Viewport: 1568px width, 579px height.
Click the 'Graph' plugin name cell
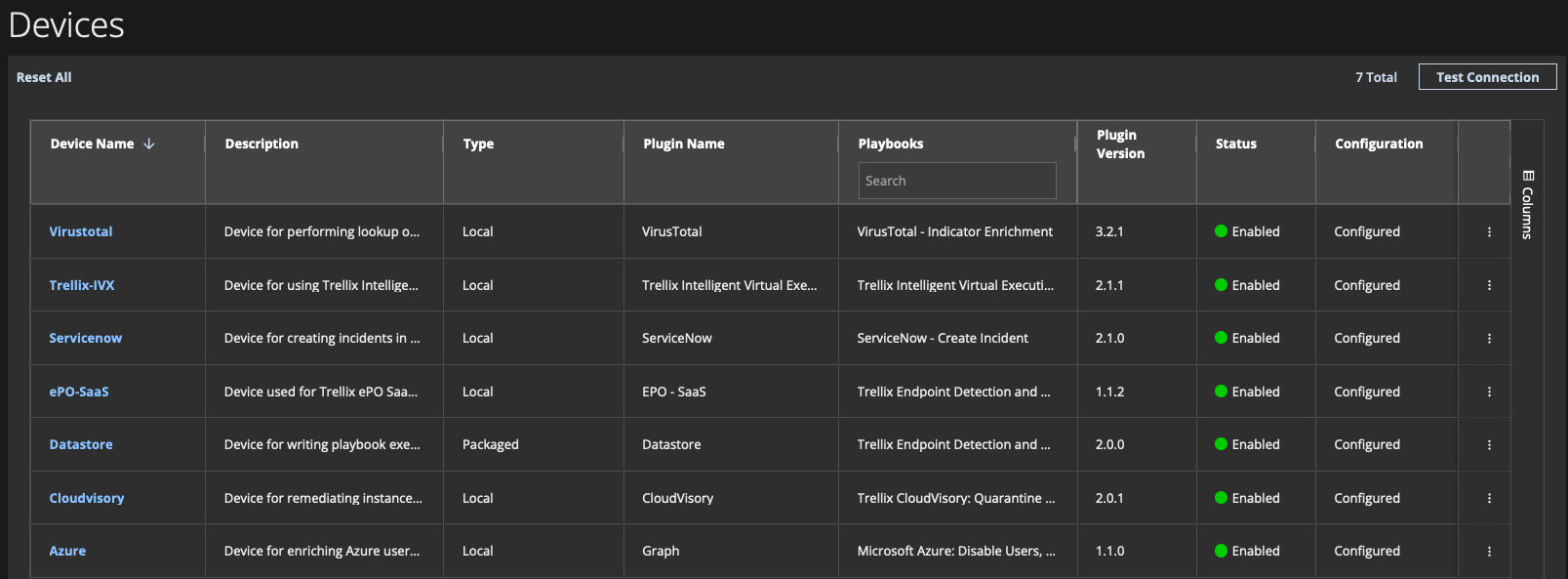(661, 551)
